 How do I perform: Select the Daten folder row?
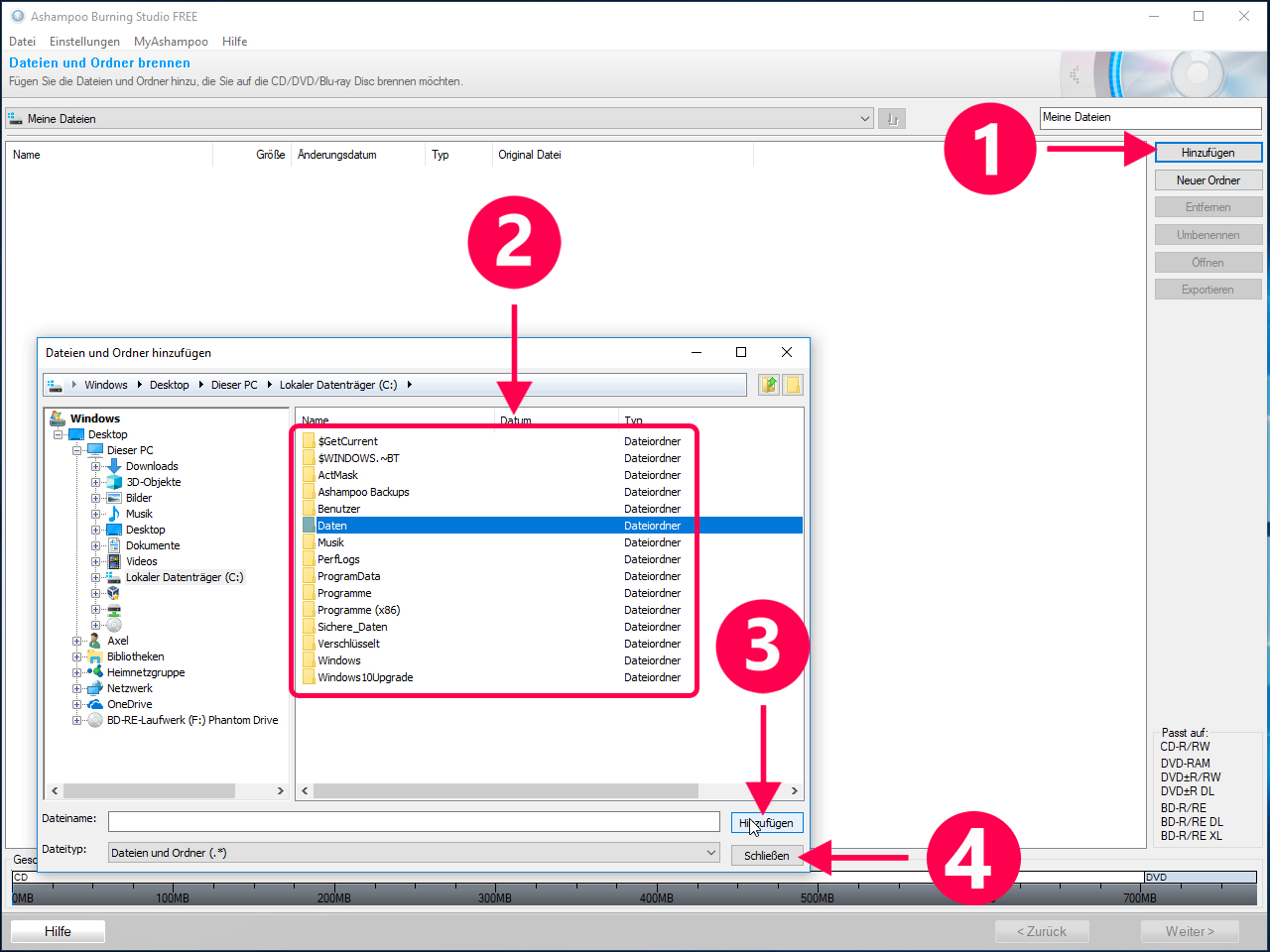[552, 526]
